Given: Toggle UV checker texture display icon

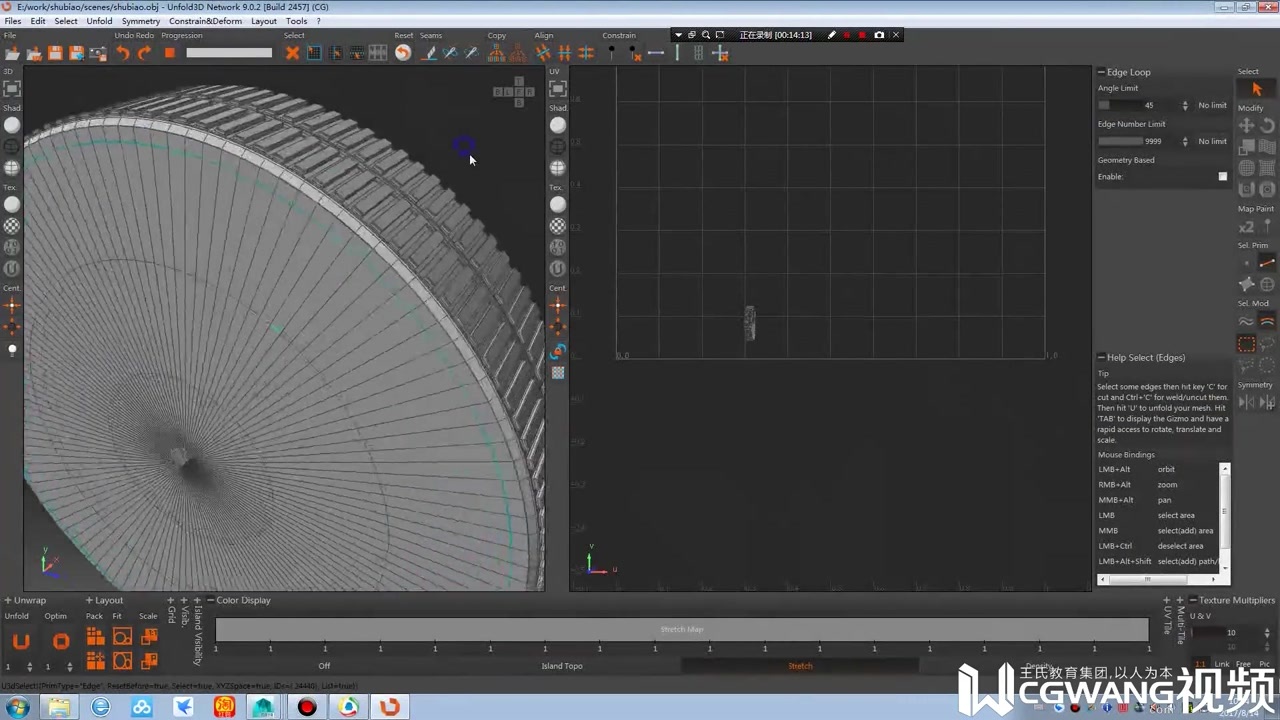Looking at the screenshot, I should (x=558, y=226).
